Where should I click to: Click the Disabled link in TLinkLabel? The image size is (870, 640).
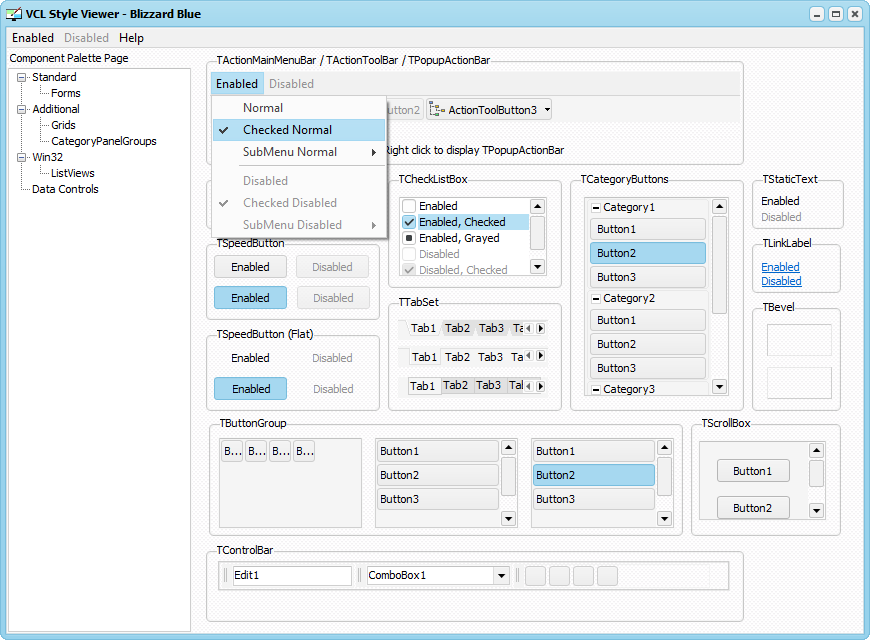(x=781, y=281)
